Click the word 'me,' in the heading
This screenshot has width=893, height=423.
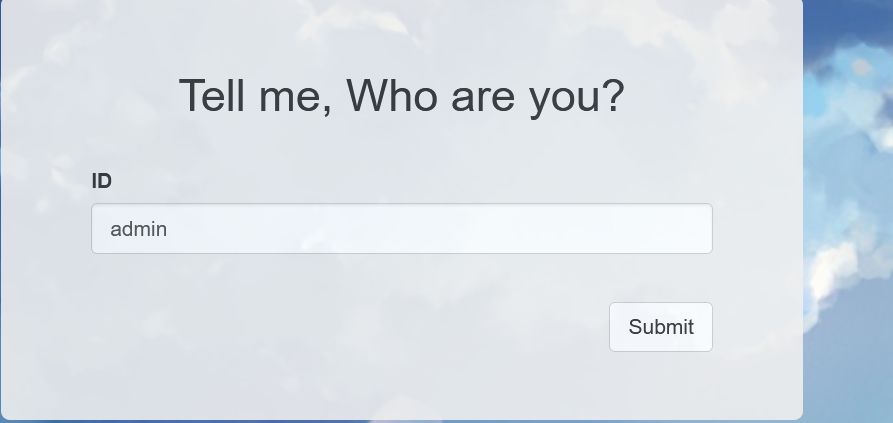click(x=296, y=100)
